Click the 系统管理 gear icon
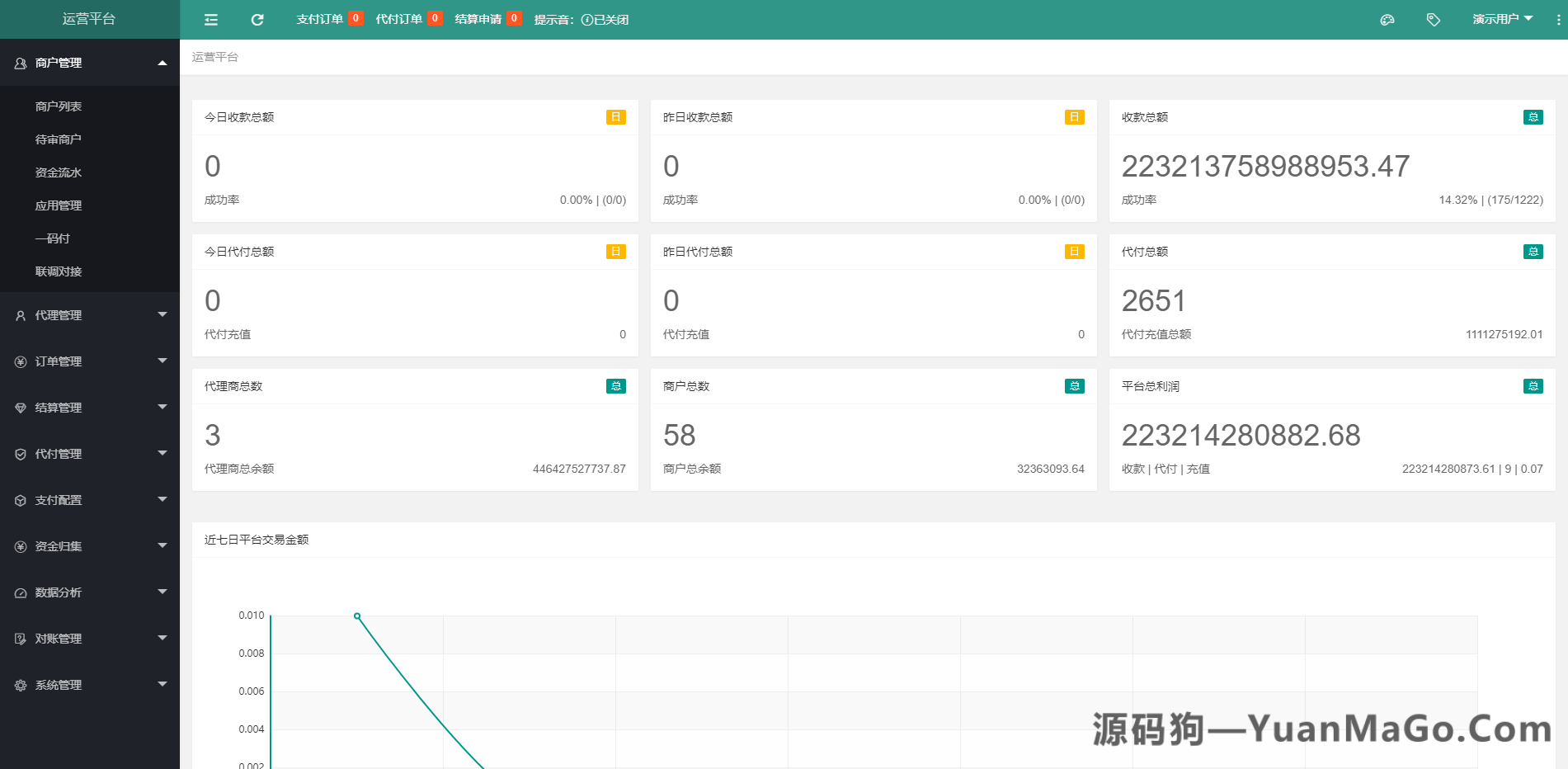Image resolution: width=1568 pixels, height=769 pixels. (x=20, y=685)
